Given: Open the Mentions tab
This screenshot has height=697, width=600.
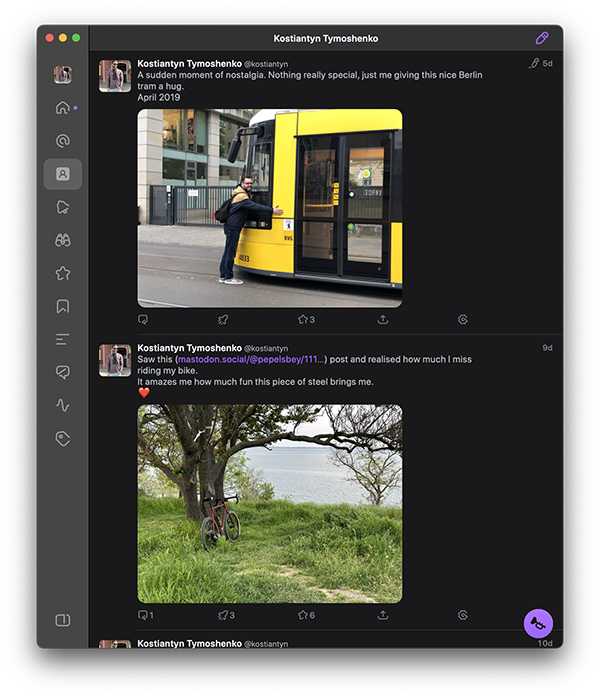Looking at the screenshot, I should [x=63, y=141].
